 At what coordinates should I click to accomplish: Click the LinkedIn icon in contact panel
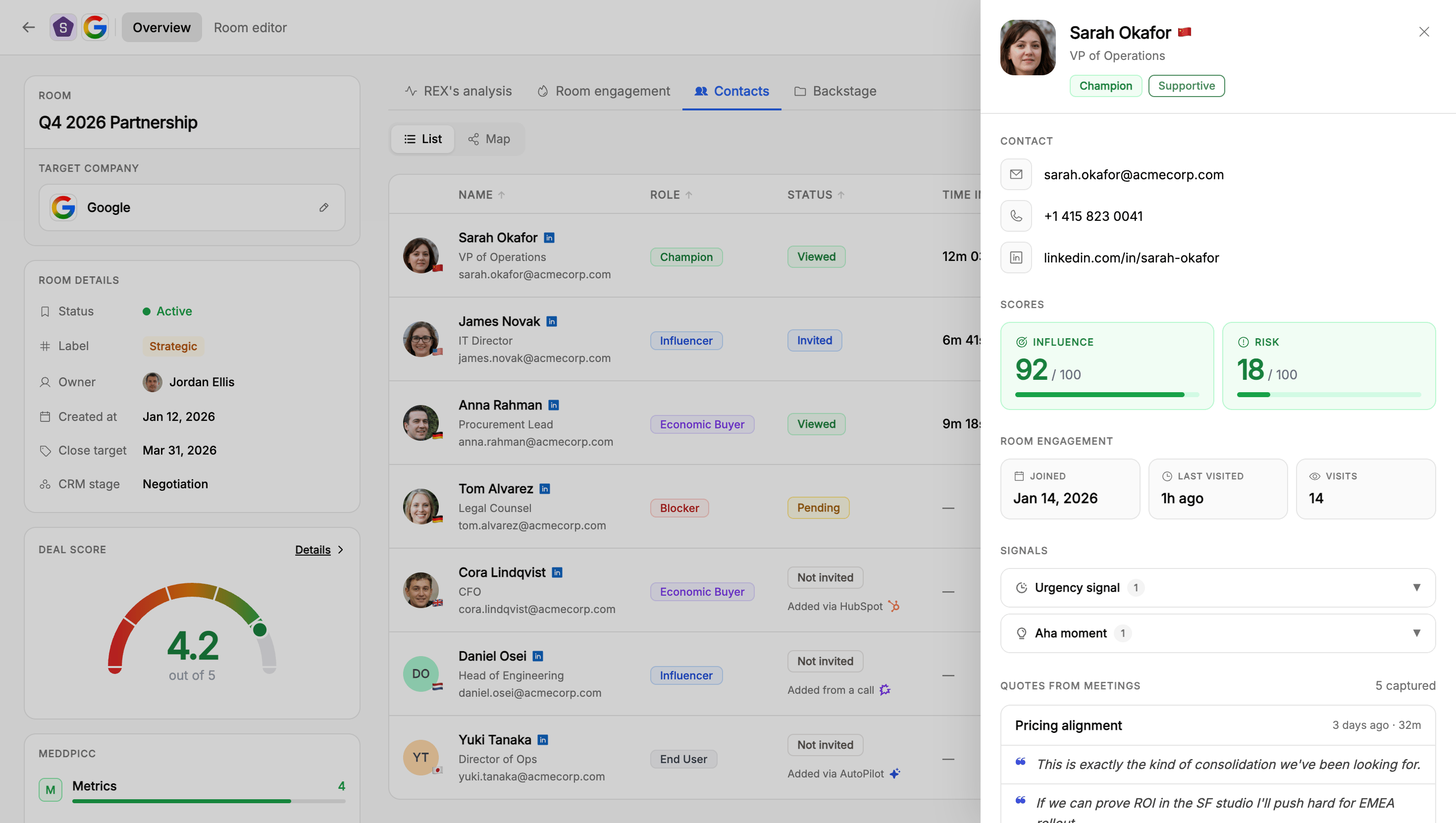[1016, 258]
